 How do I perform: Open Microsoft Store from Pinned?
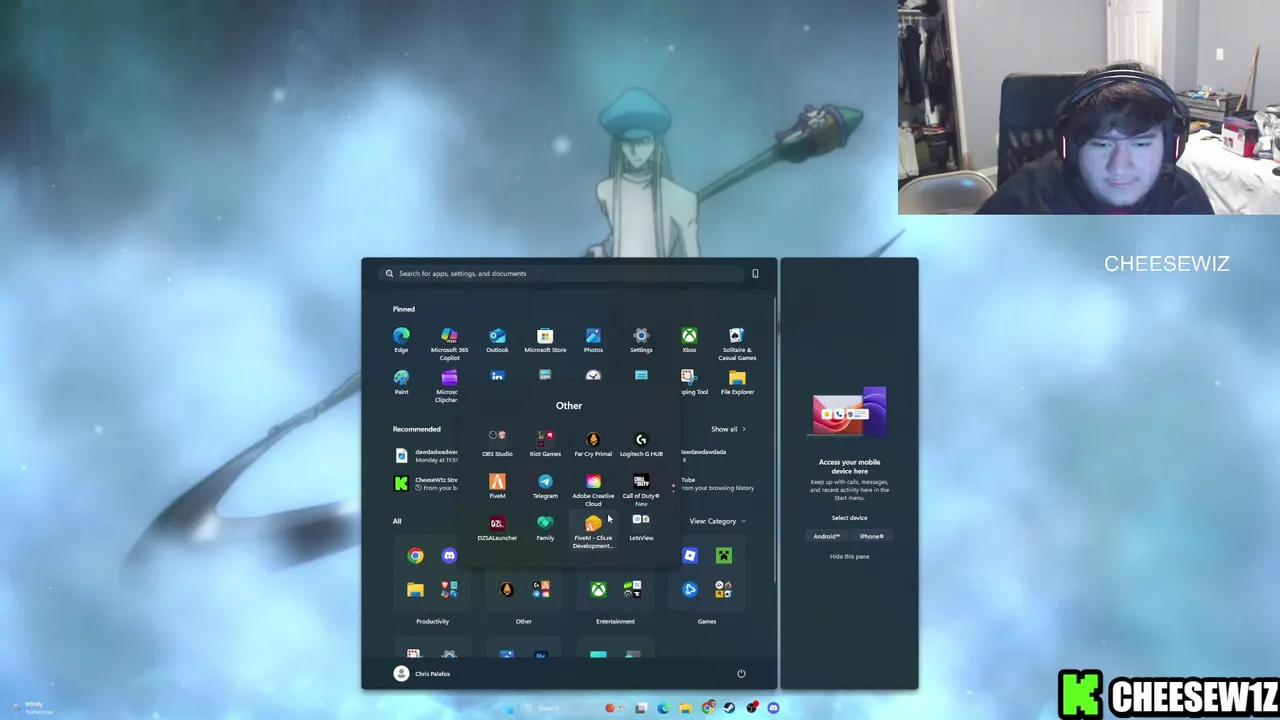(x=545, y=340)
